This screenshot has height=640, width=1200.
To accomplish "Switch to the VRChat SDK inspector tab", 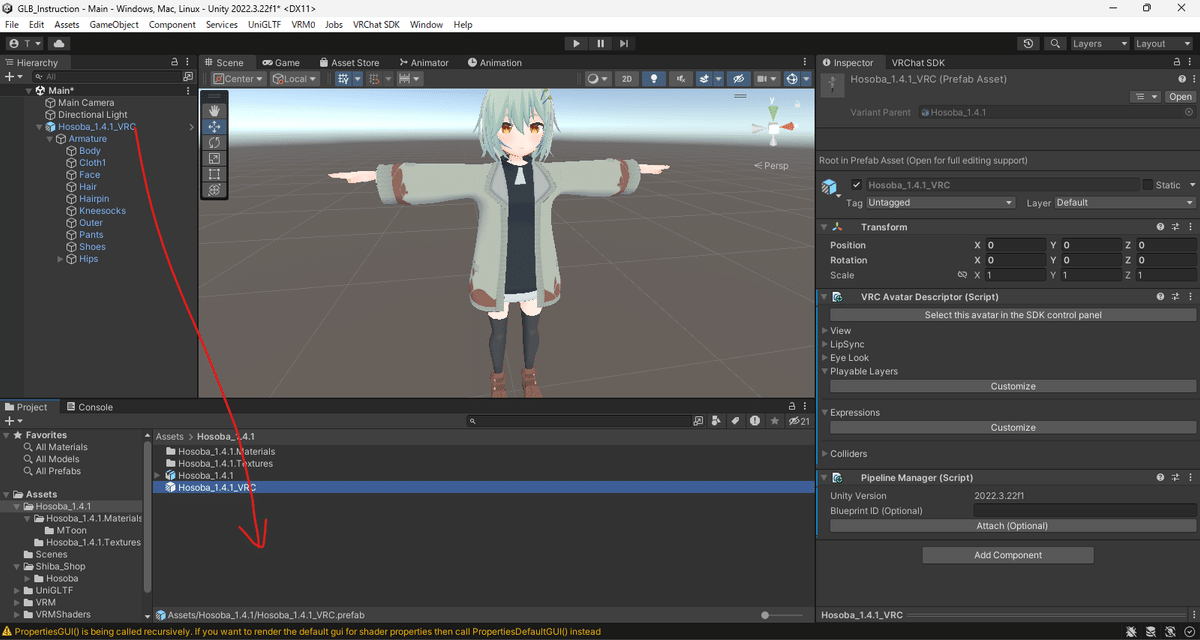I will (917, 62).
